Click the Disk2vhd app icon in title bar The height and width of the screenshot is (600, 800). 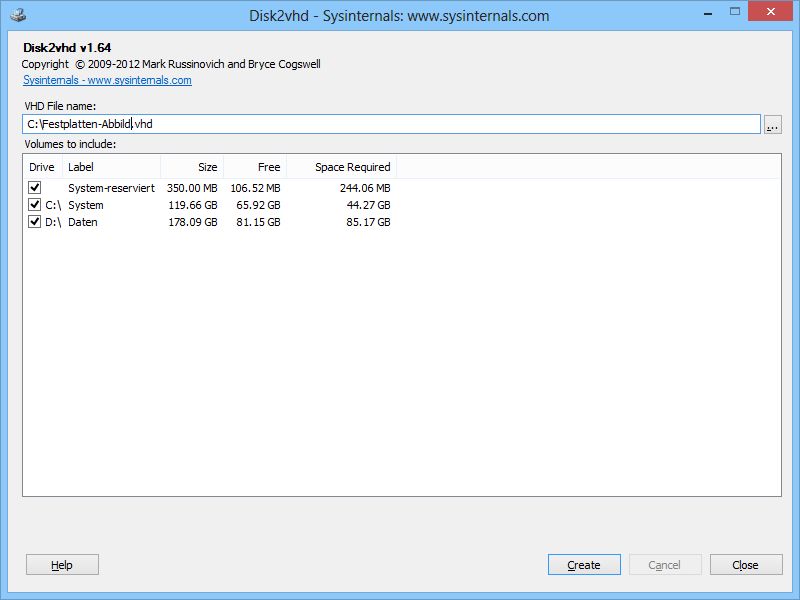click(x=18, y=15)
